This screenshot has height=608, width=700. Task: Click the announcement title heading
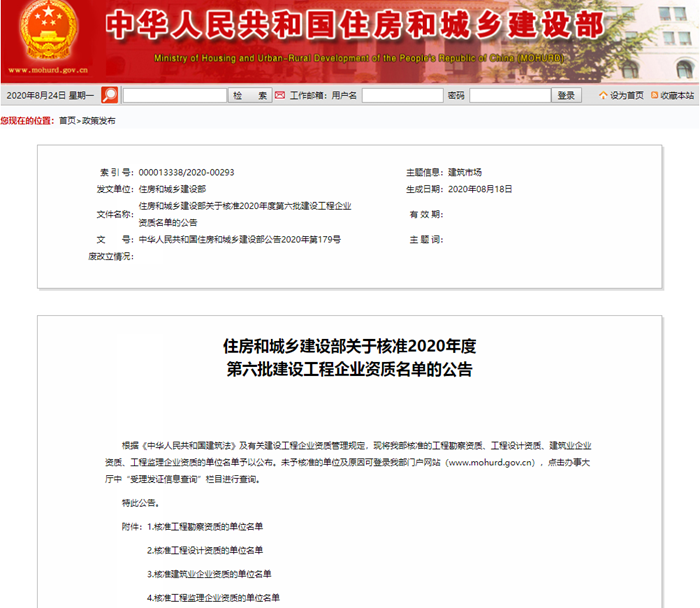tap(349, 357)
